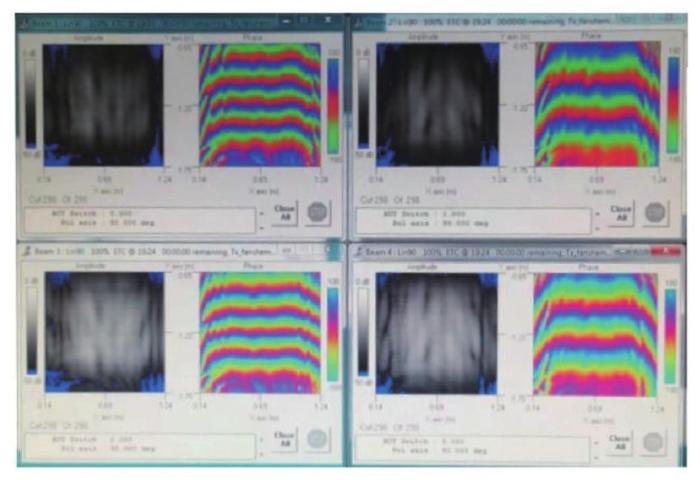
Task: Click Close All in Beam 3 window
Action: (284, 440)
